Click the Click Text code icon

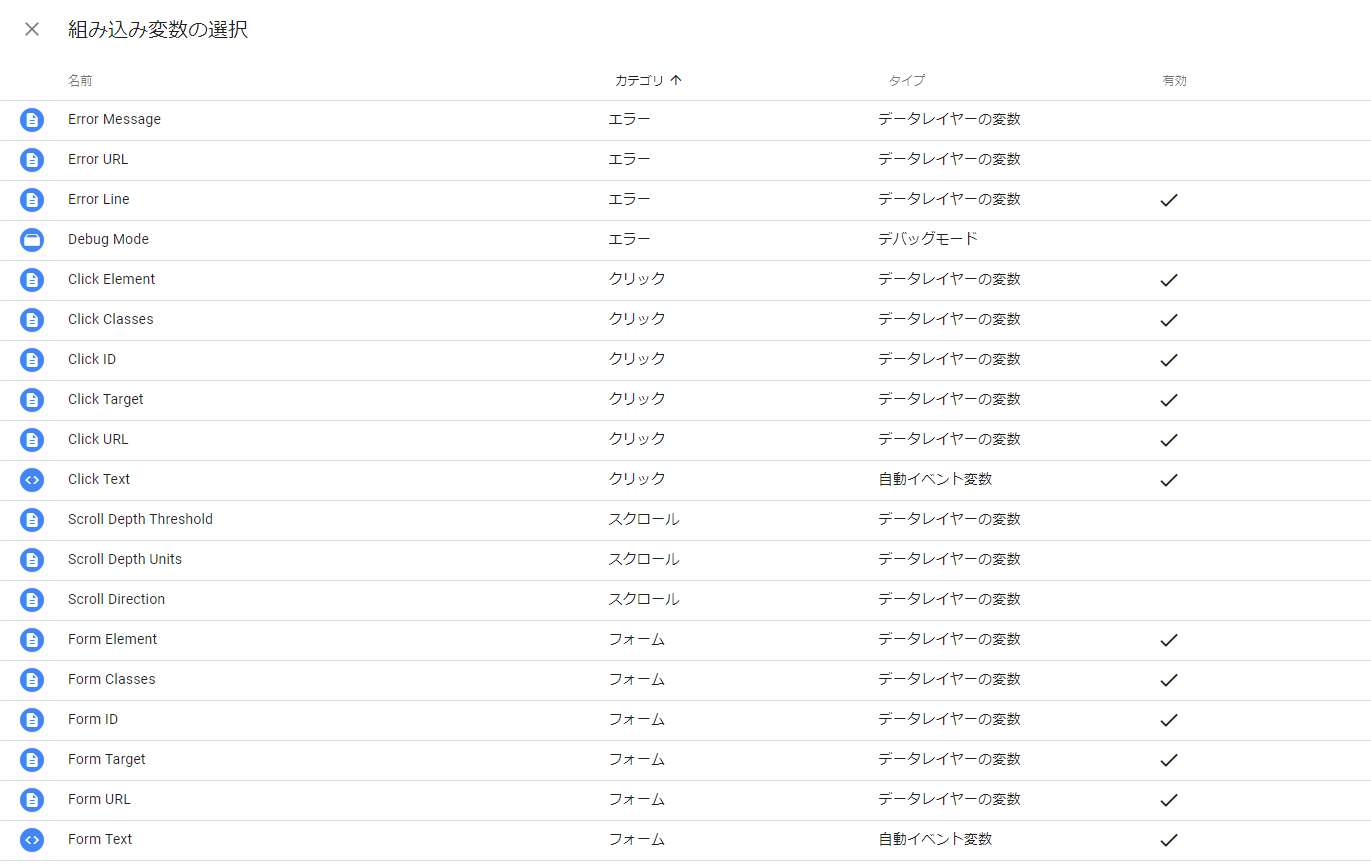32,480
